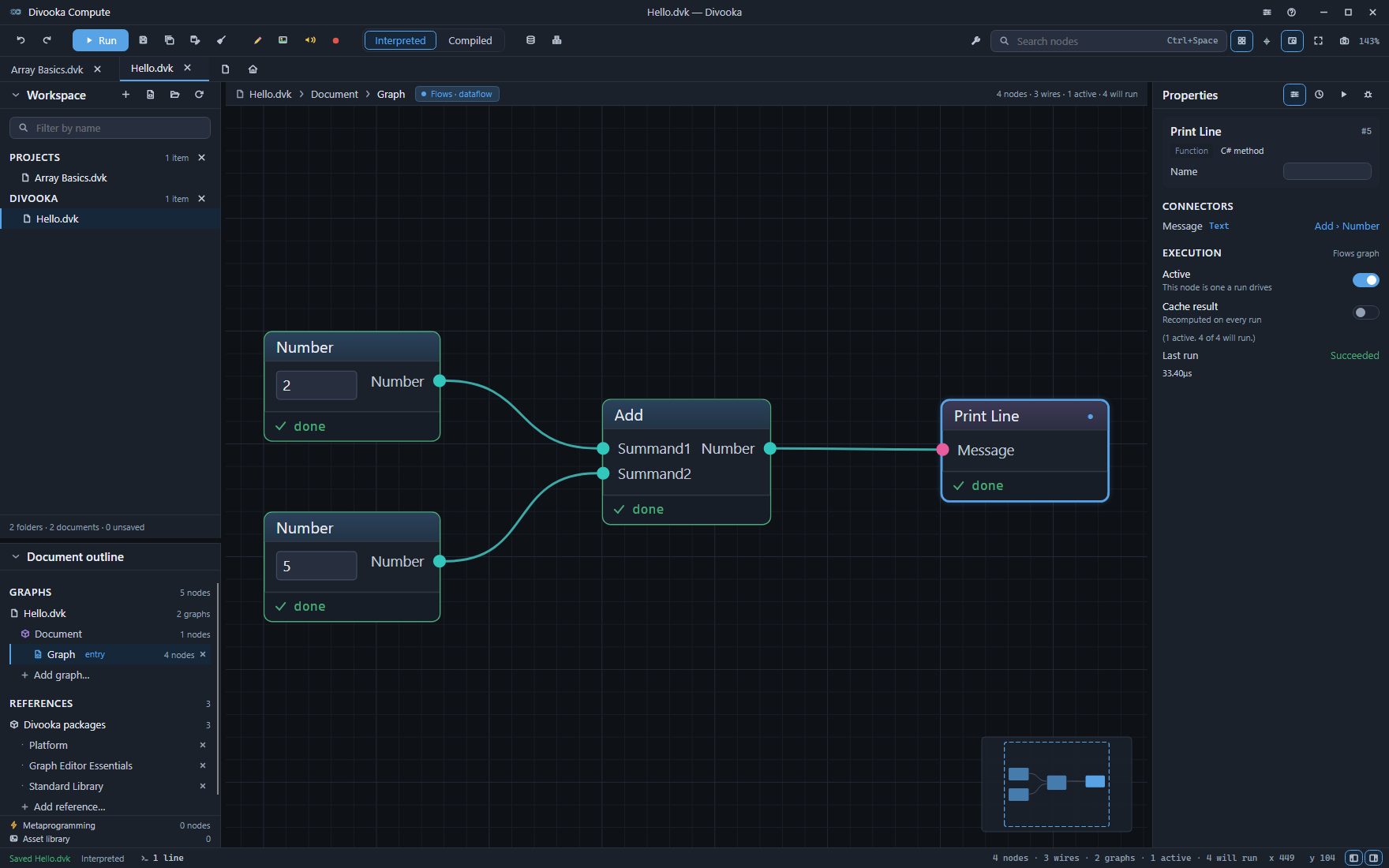Image resolution: width=1389 pixels, height=868 pixels.
Task: Open the Metaprogramming section
Action: pyautogui.click(x=110, y=825)
